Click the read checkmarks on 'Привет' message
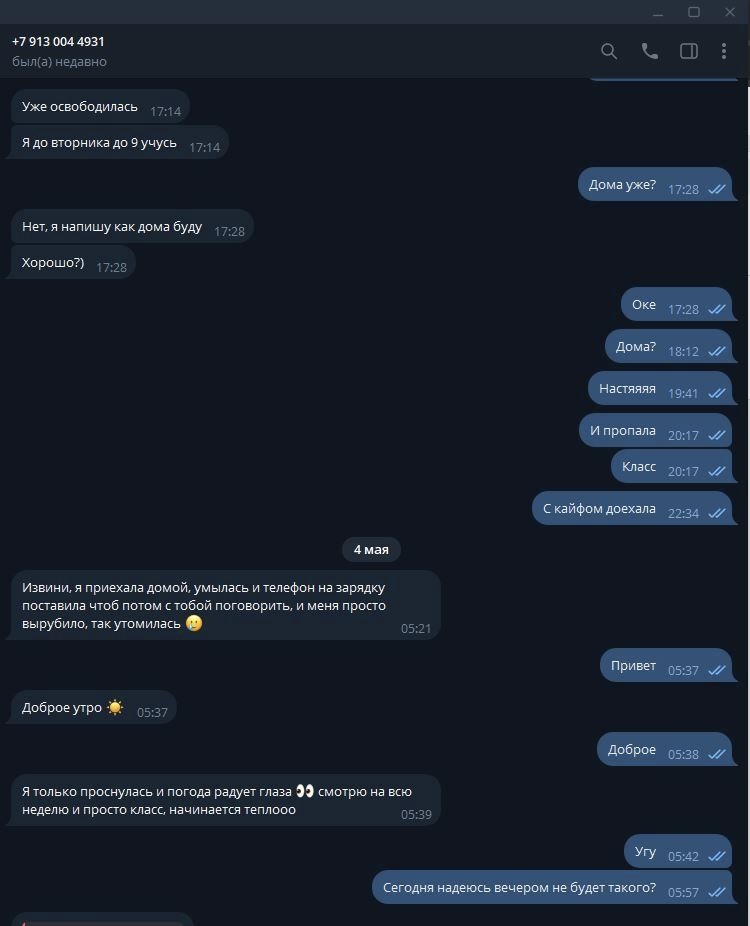Viewport: 750px width, 926px height. point(717,670)
